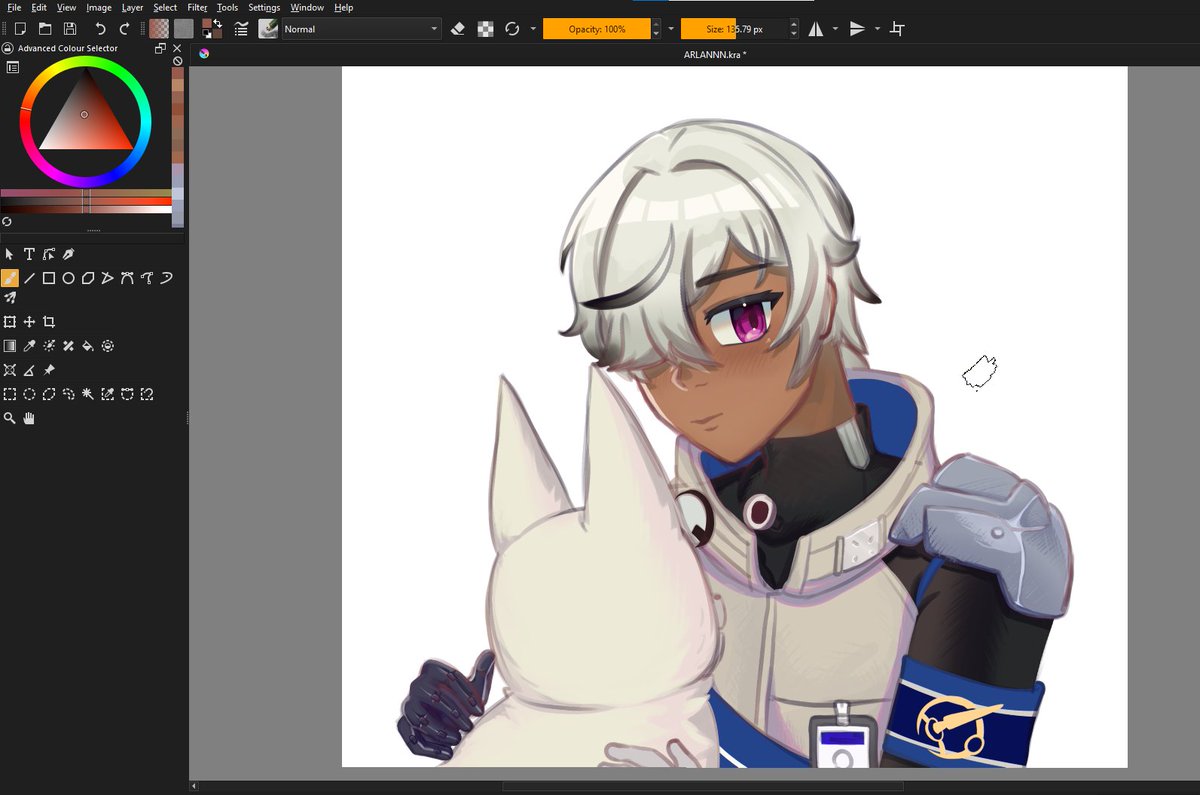The height and width of the screenshot is (795, 1200).
Task: Toggle horizontal mirror tool
Action: pos(816,29)
